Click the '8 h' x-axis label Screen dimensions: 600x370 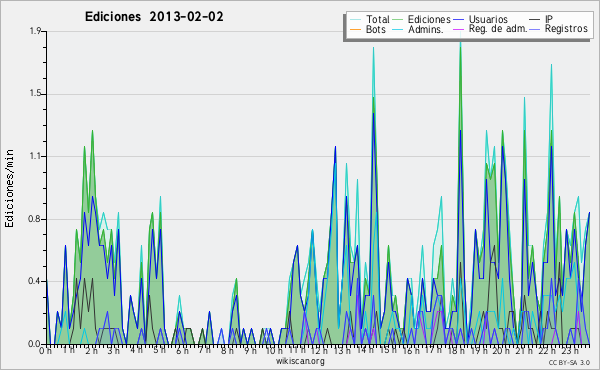click(x=227, y=350)
